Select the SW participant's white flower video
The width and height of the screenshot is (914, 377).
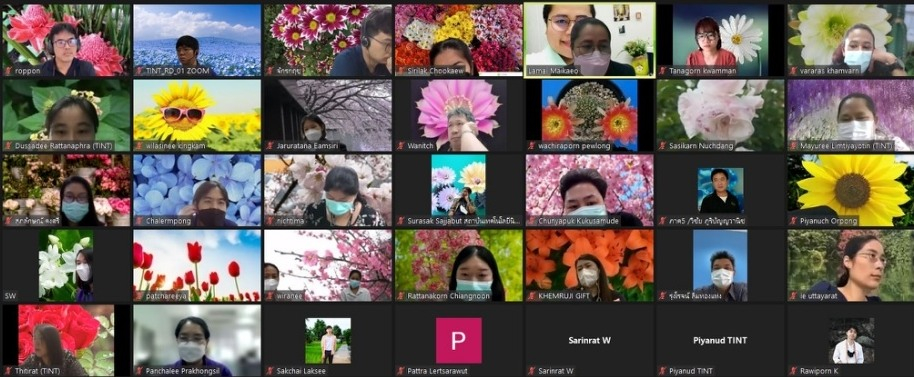point(66,265)
